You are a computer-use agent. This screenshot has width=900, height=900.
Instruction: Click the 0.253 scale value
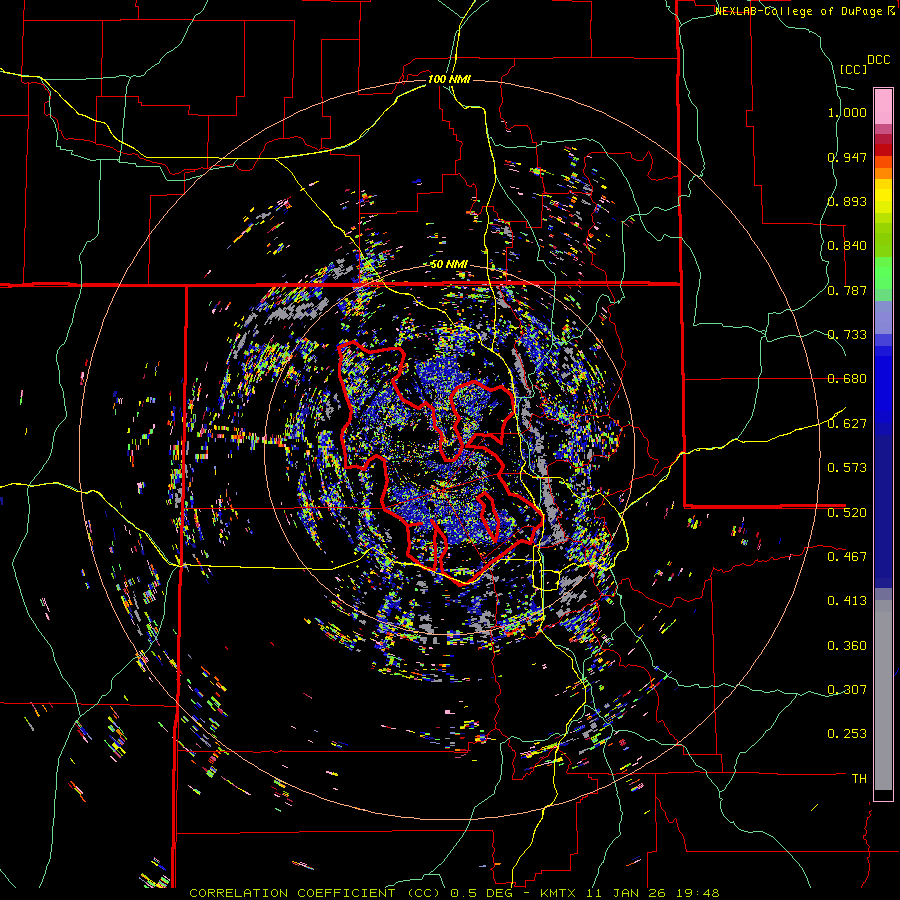click(847, 734)
